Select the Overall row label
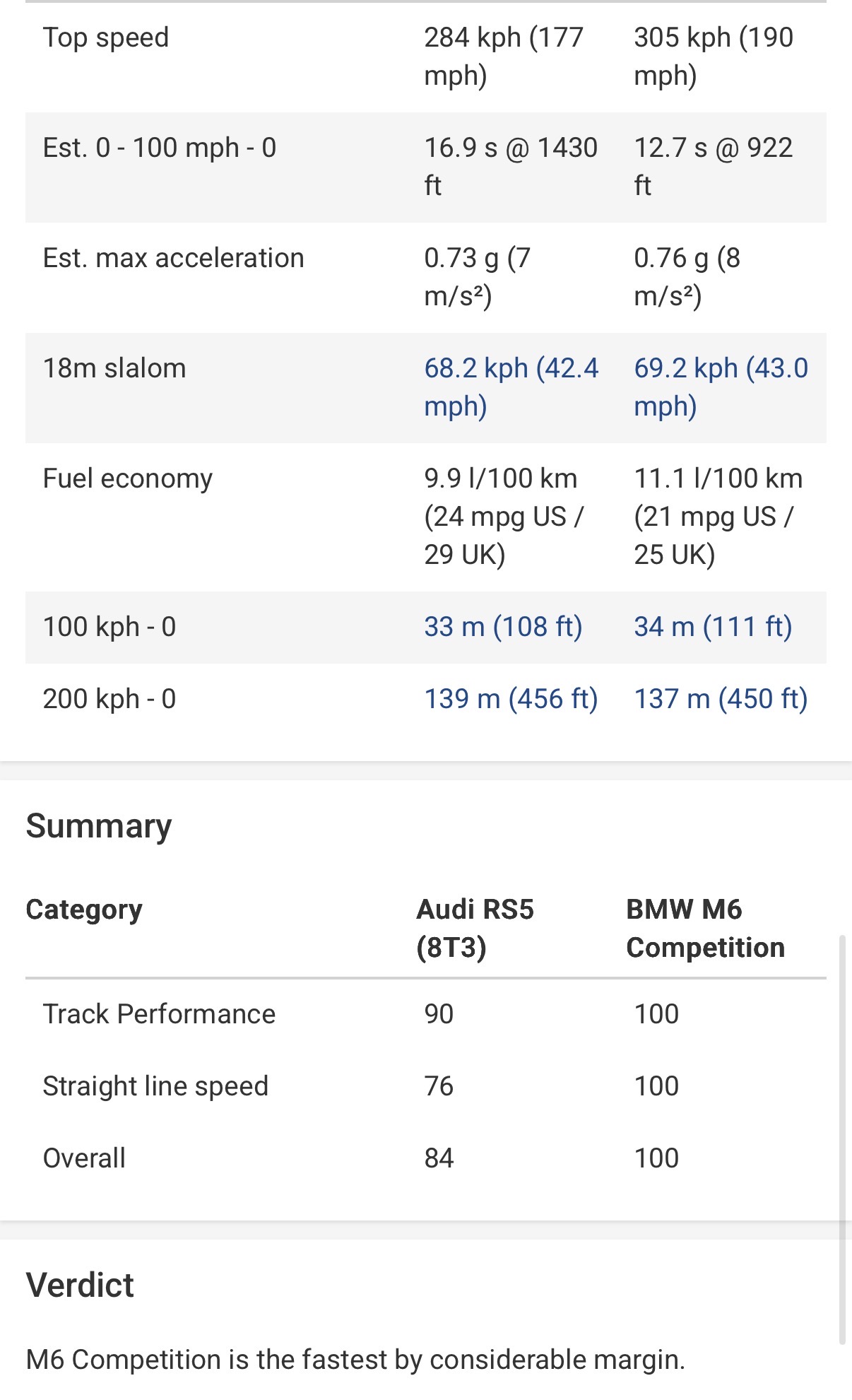 pyautogui.click(x=84, y=1158)
